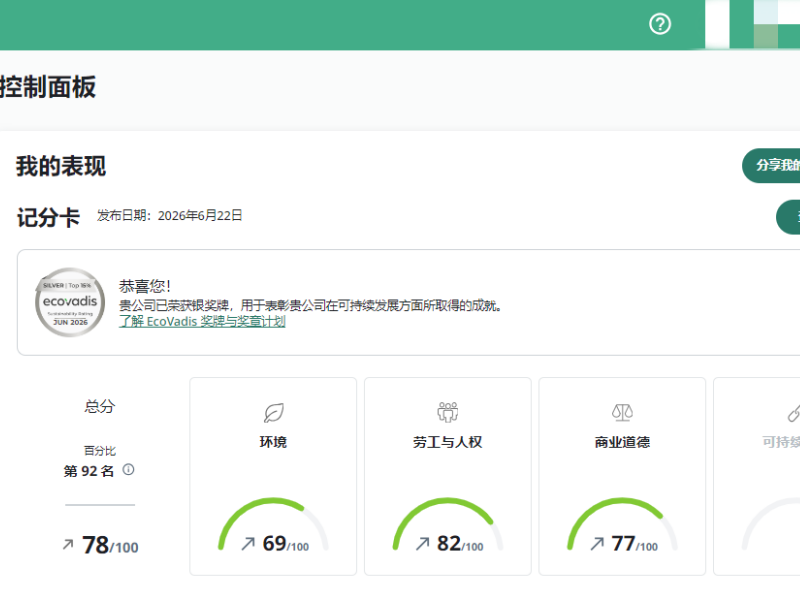The height and width of the screenshot is (600, 800).
Task: Click the 商业道德 card title
Action: 622,442
